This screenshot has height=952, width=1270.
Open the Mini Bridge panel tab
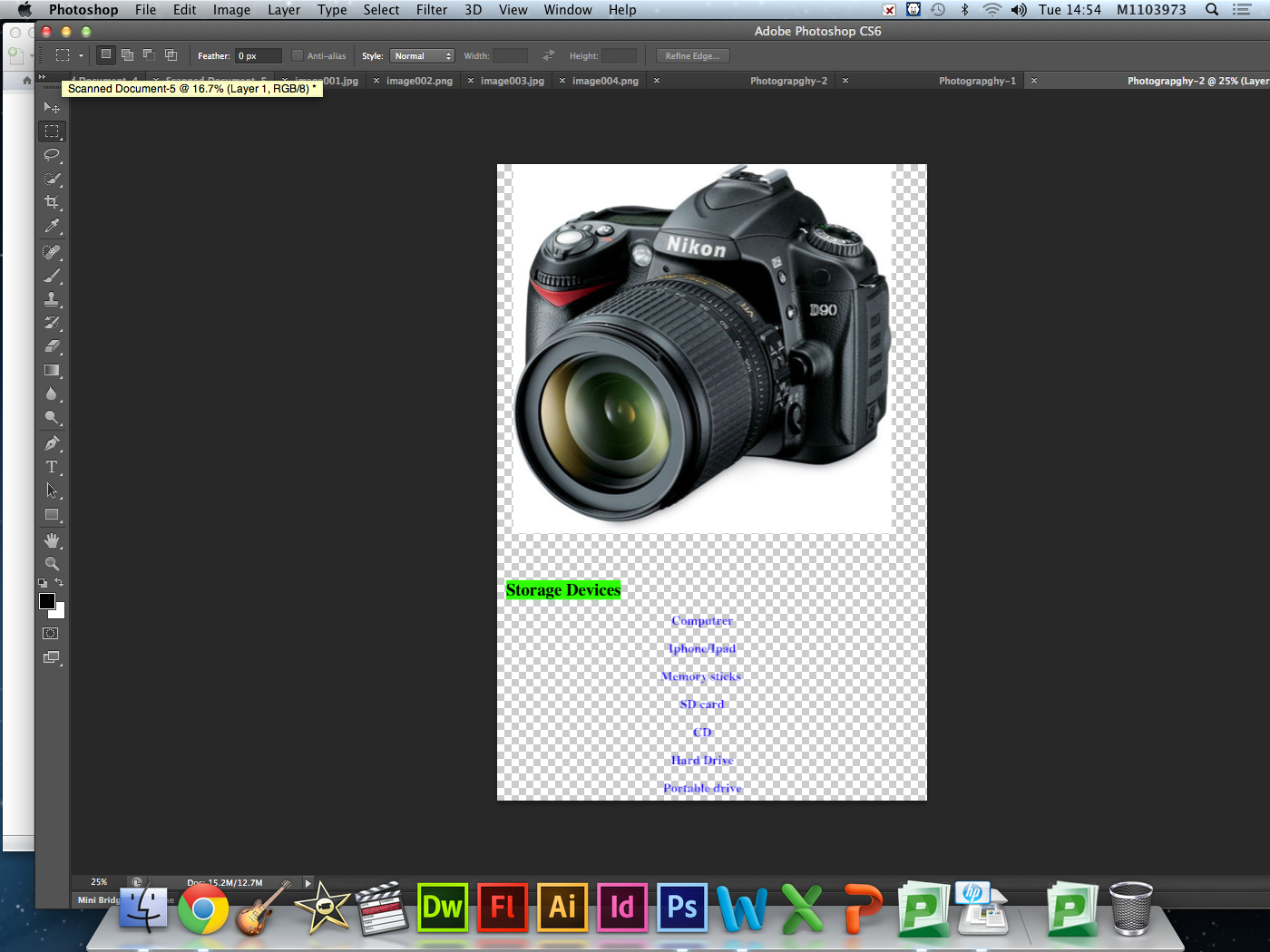coord(98,900)
